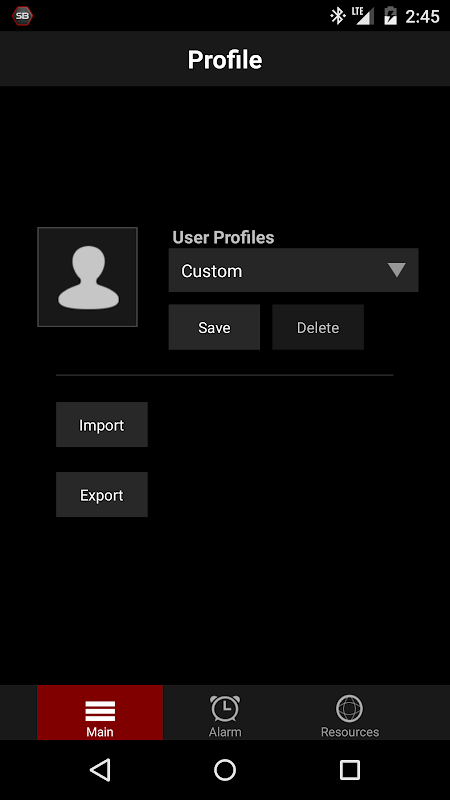Switch to the Main tab
The width and height of the screenshot is (450, 800).
point(100,712)
